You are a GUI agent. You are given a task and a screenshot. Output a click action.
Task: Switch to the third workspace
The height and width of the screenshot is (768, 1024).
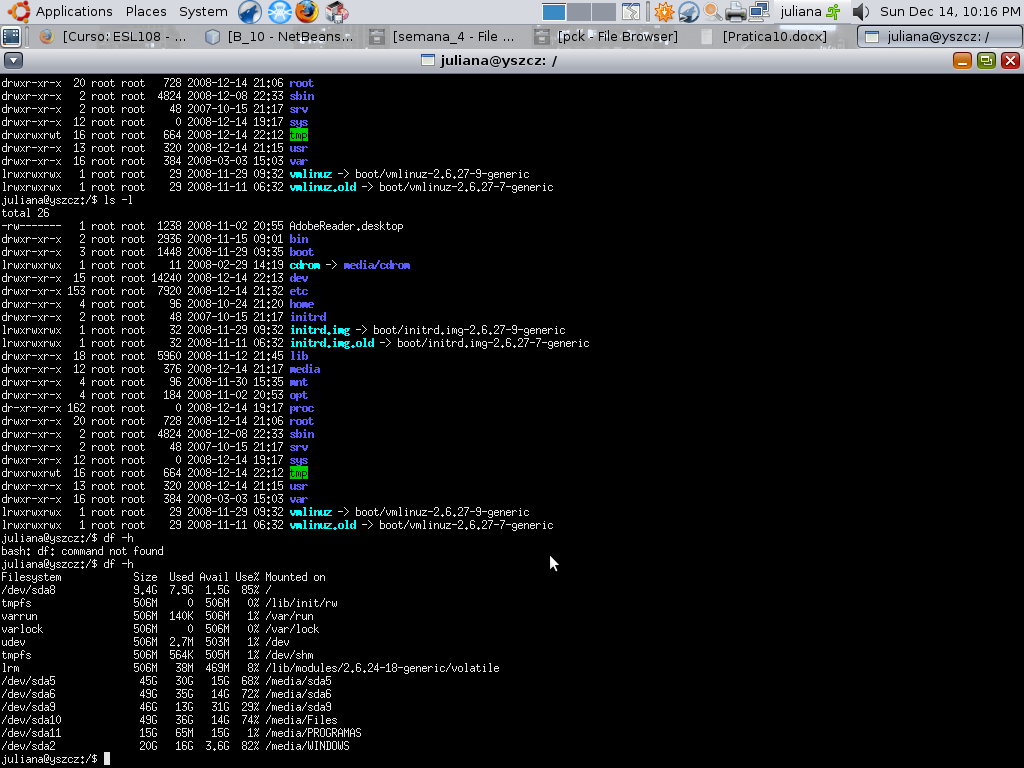(603, 12)
